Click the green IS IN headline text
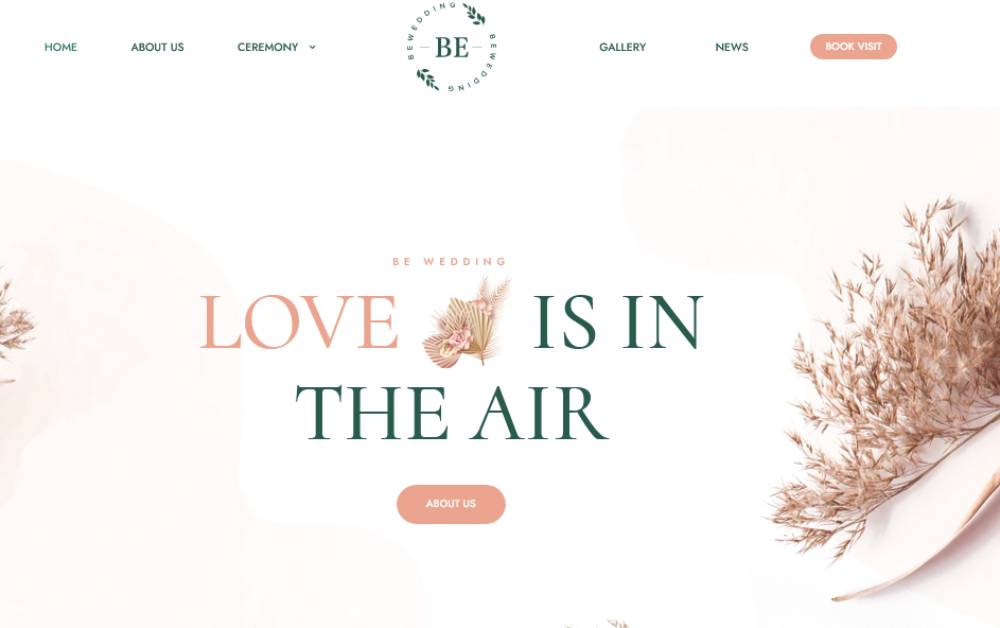The image size is (1000, 628). [x=618, y=322]
